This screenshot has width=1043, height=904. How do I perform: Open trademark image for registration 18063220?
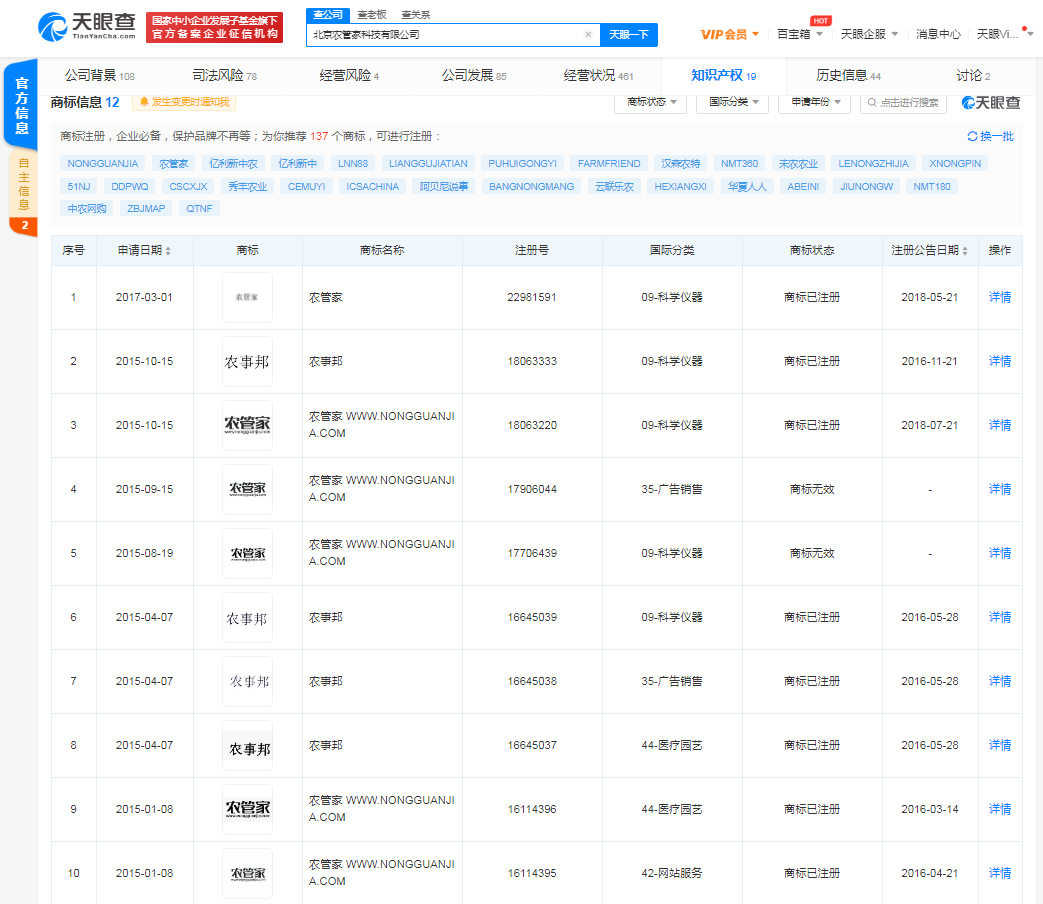247,425
